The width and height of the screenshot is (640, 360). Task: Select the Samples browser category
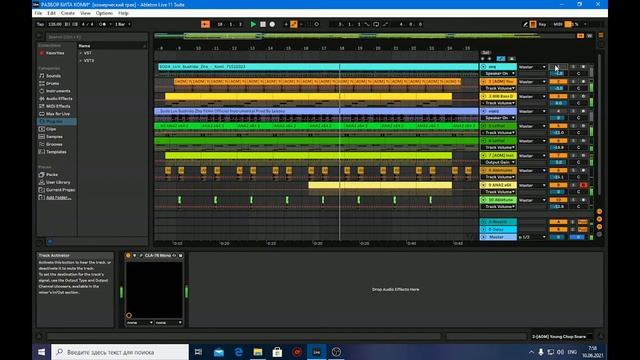click(54, 137)
